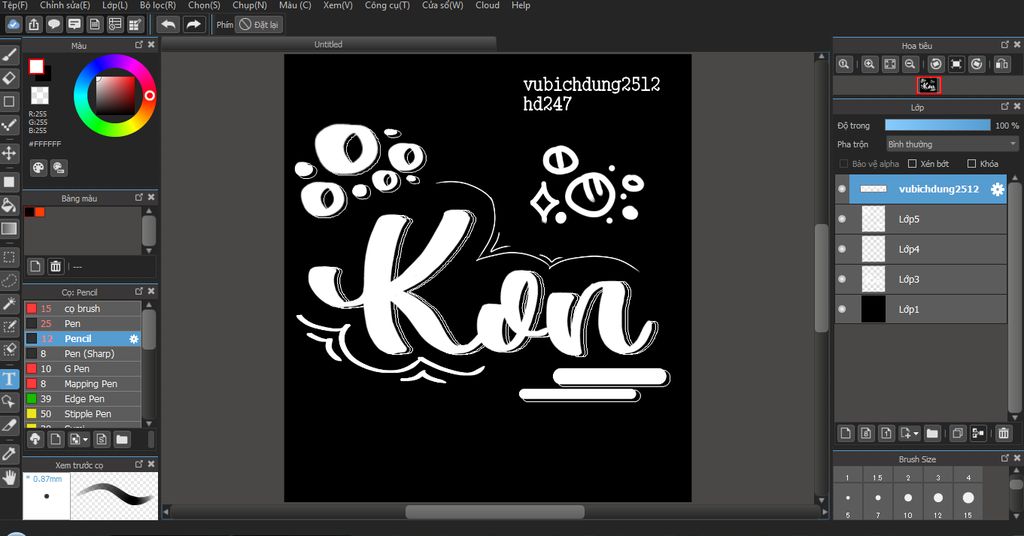Choose the Hand pan tool
The height and width of the screenshot is (536, 1024).
tap(9, 478)
